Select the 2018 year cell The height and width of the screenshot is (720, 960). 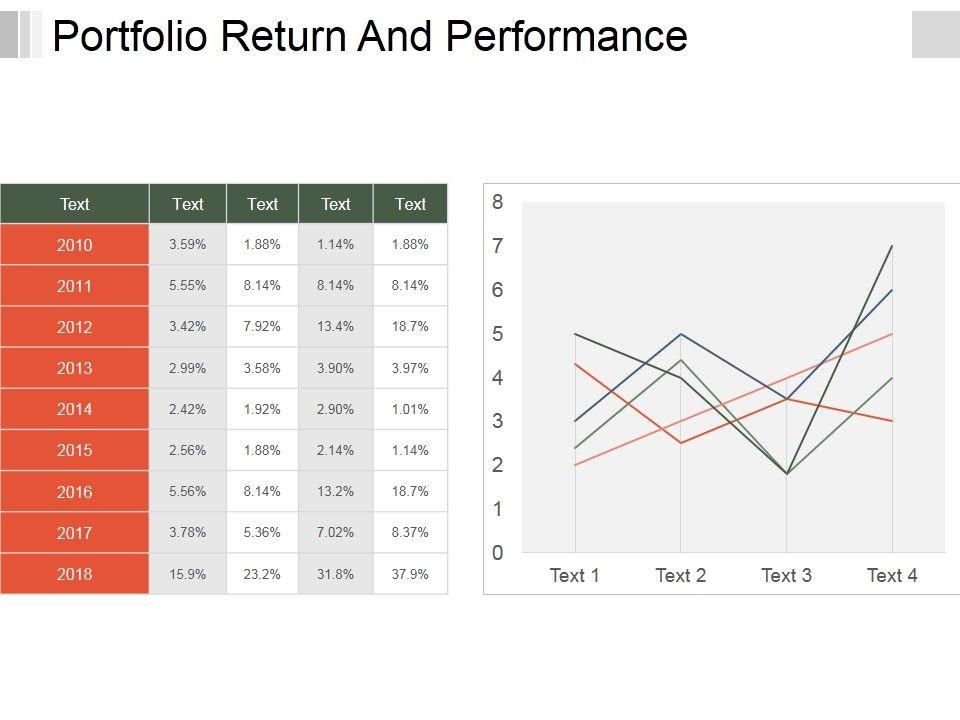point(75,574)
